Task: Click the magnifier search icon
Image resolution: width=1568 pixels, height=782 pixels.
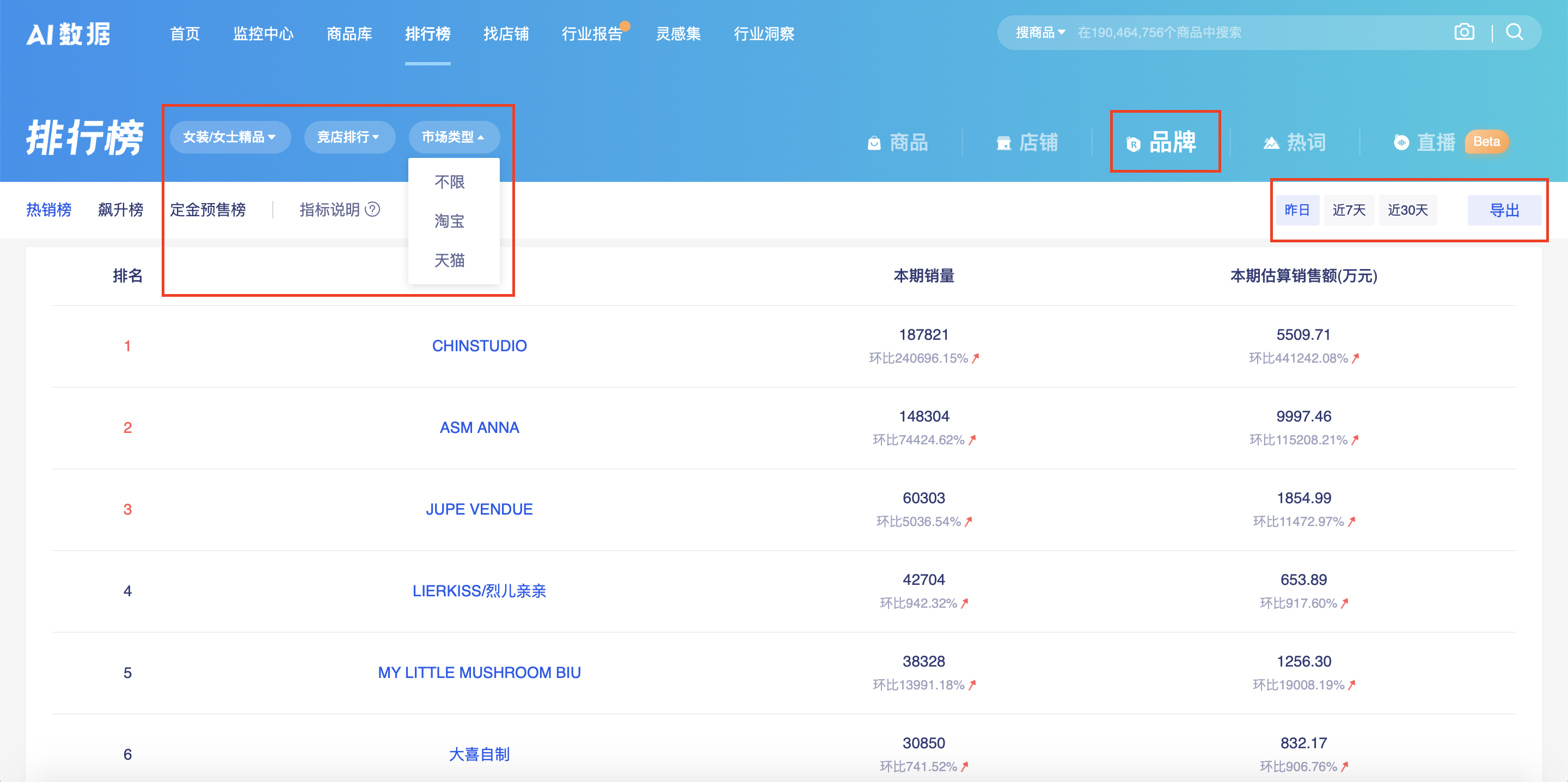Action: (x=1515, y=32)
